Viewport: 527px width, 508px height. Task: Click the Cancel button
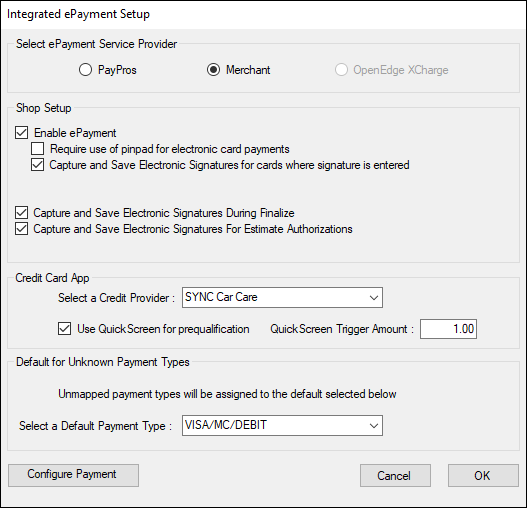(395, 475)
